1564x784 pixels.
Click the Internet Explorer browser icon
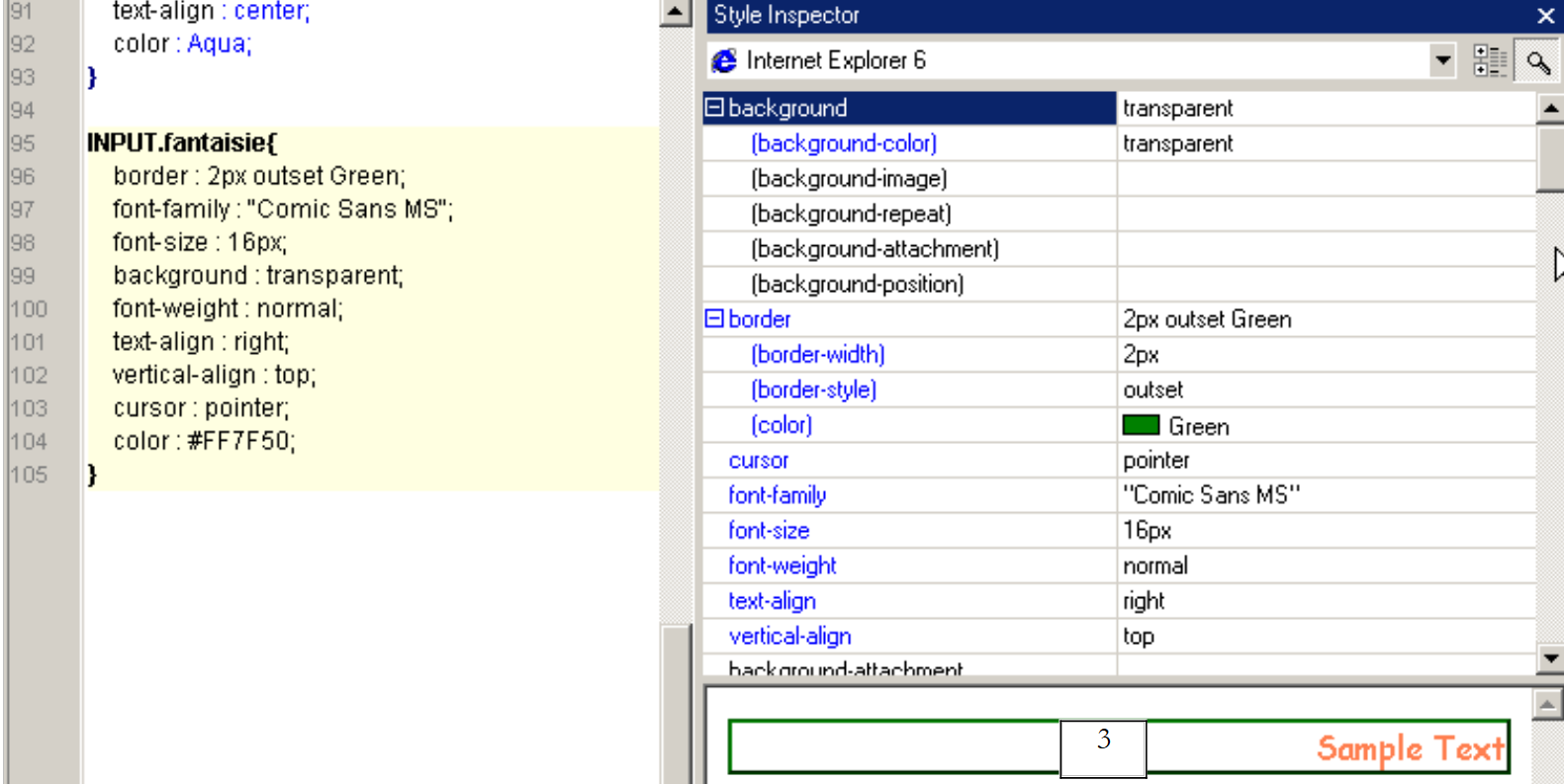click(724, 61)
